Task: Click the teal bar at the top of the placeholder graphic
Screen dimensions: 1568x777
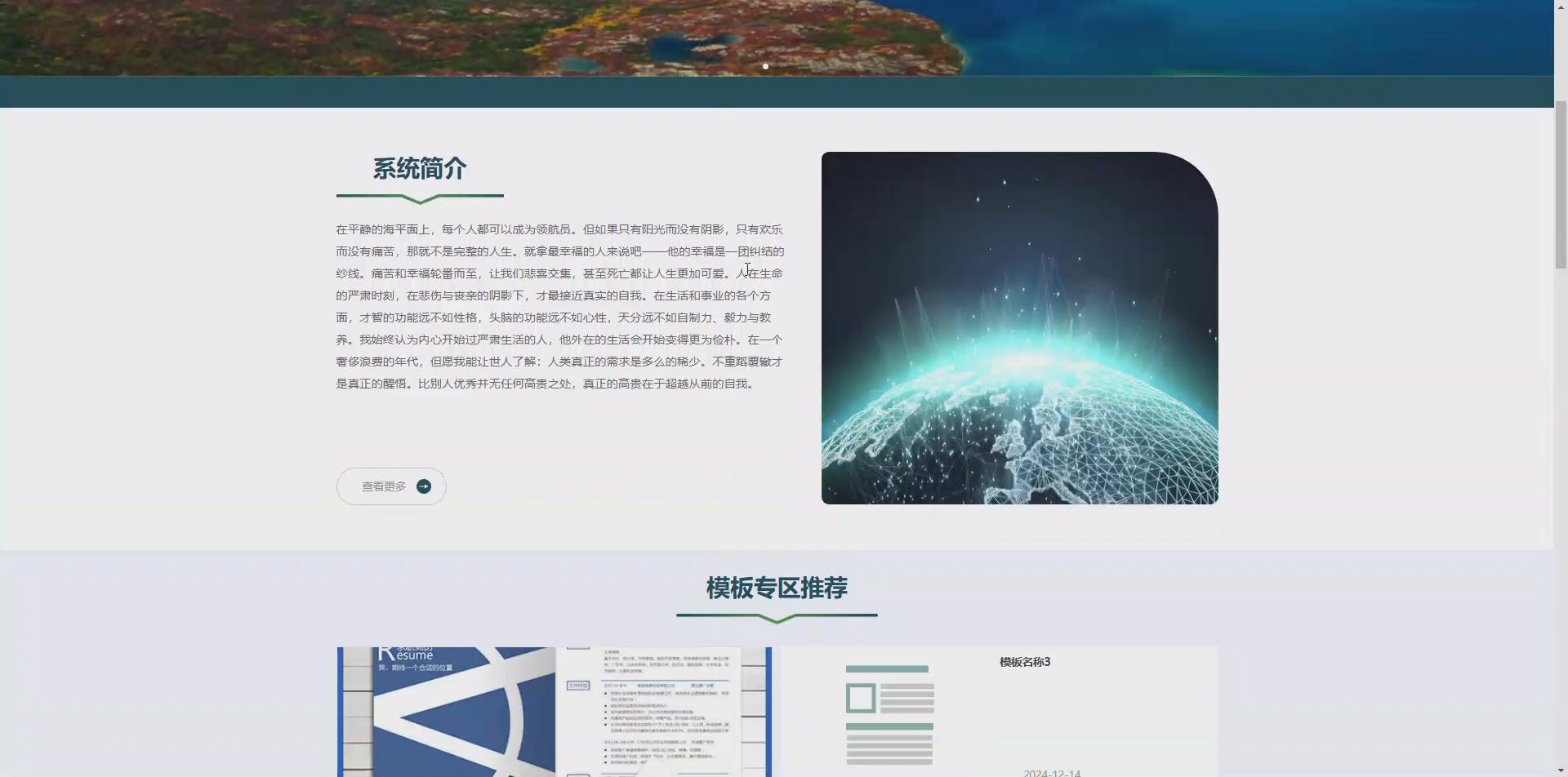Action: [888, 668]
